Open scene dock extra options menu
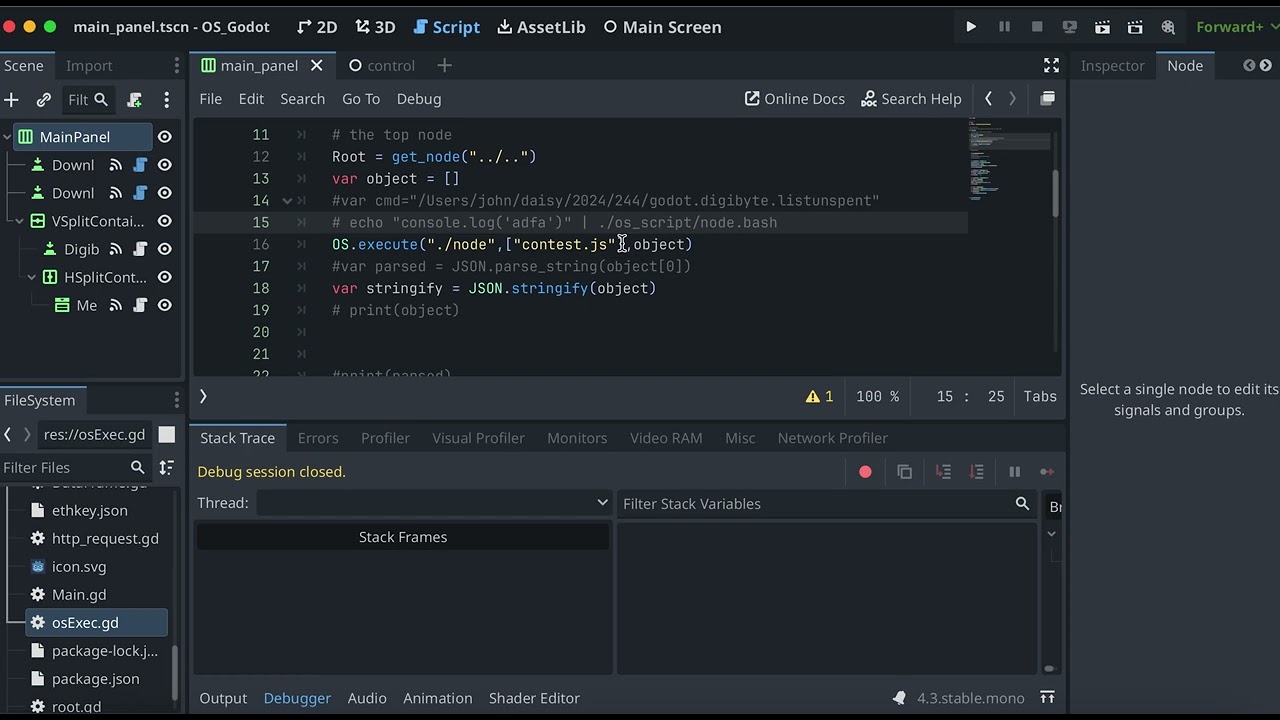Screen dimensions: 1280x720 tap(166, 99)
